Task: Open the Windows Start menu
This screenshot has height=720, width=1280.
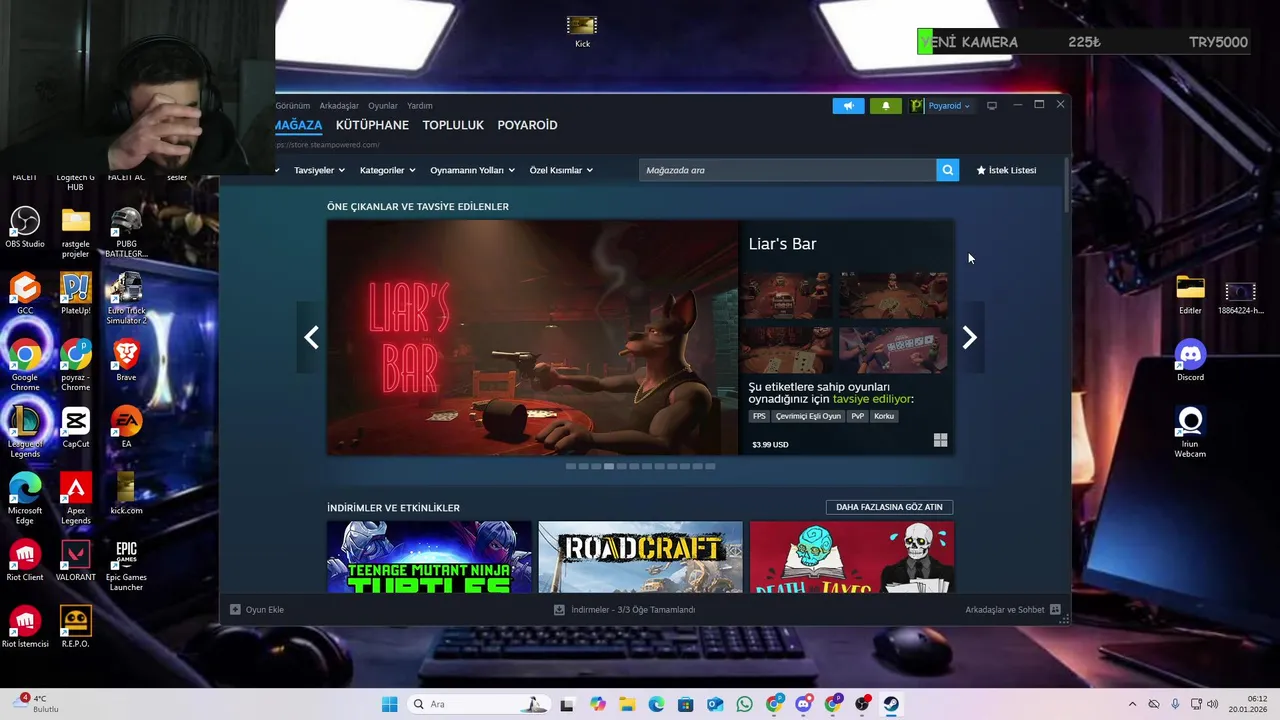Action: pos(389,704)
